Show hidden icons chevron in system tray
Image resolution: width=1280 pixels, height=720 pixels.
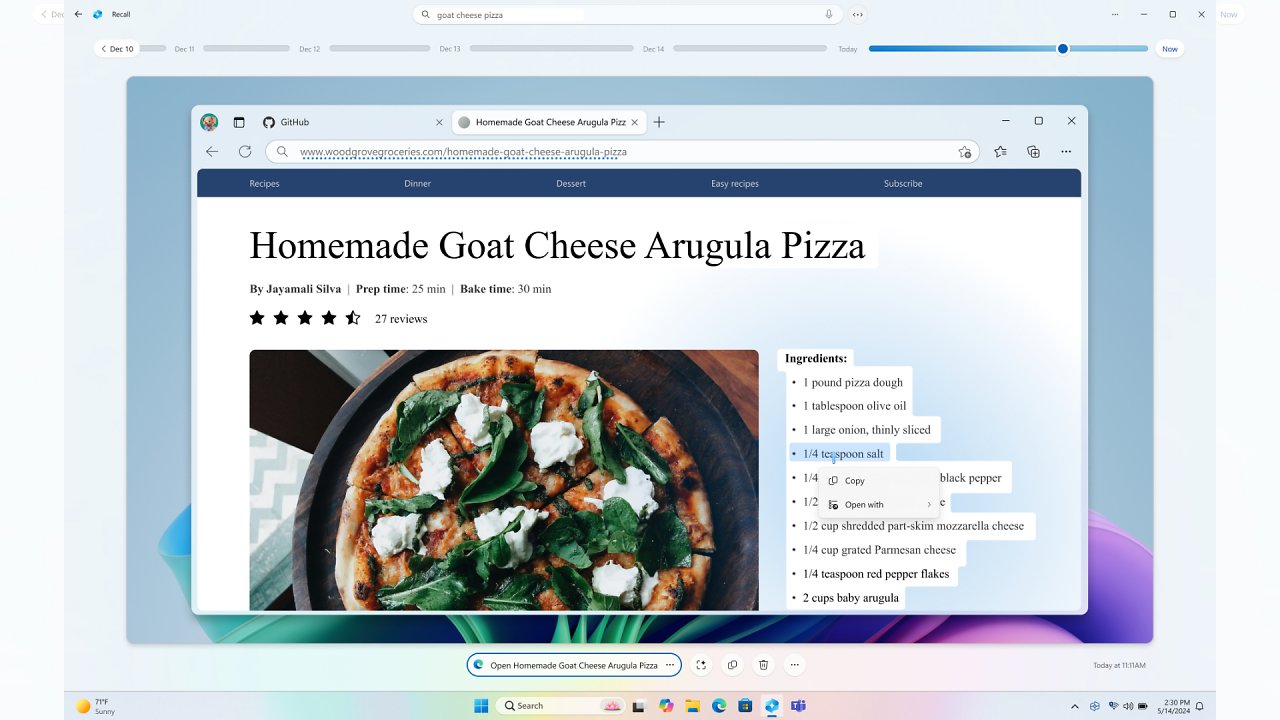(x=1075, y=706)
